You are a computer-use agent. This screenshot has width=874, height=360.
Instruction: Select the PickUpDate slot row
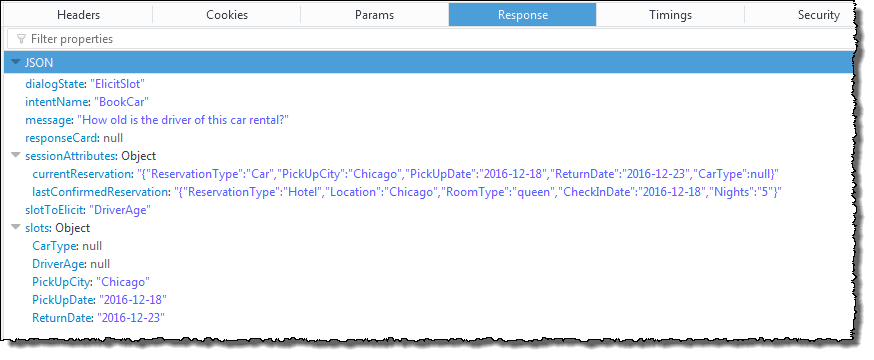[x=99, y=300]
